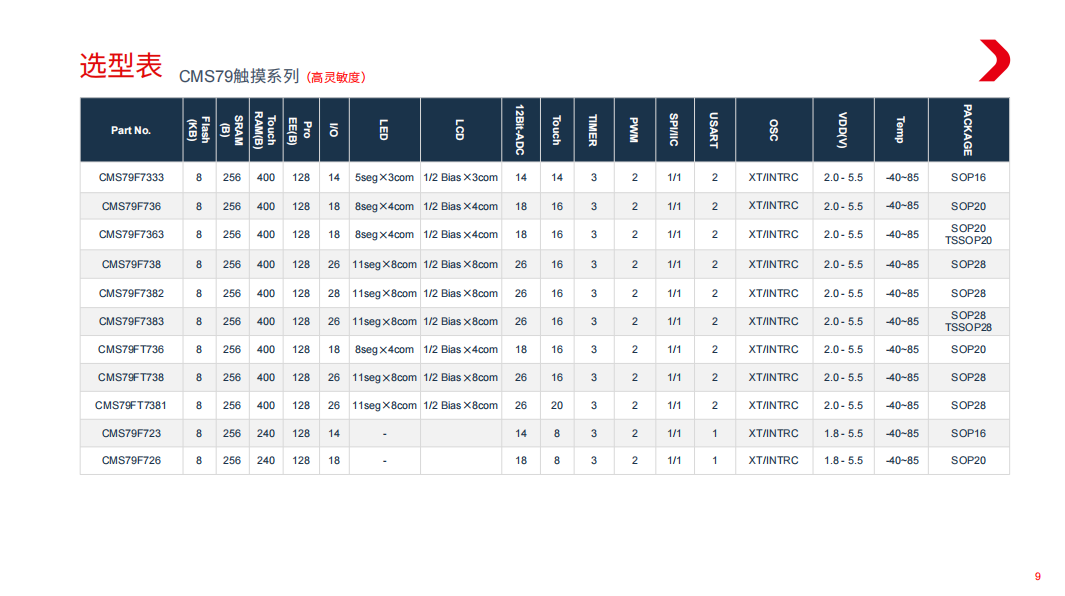Click the SOP20 TSSOP20 package cell

pos(968,234)
